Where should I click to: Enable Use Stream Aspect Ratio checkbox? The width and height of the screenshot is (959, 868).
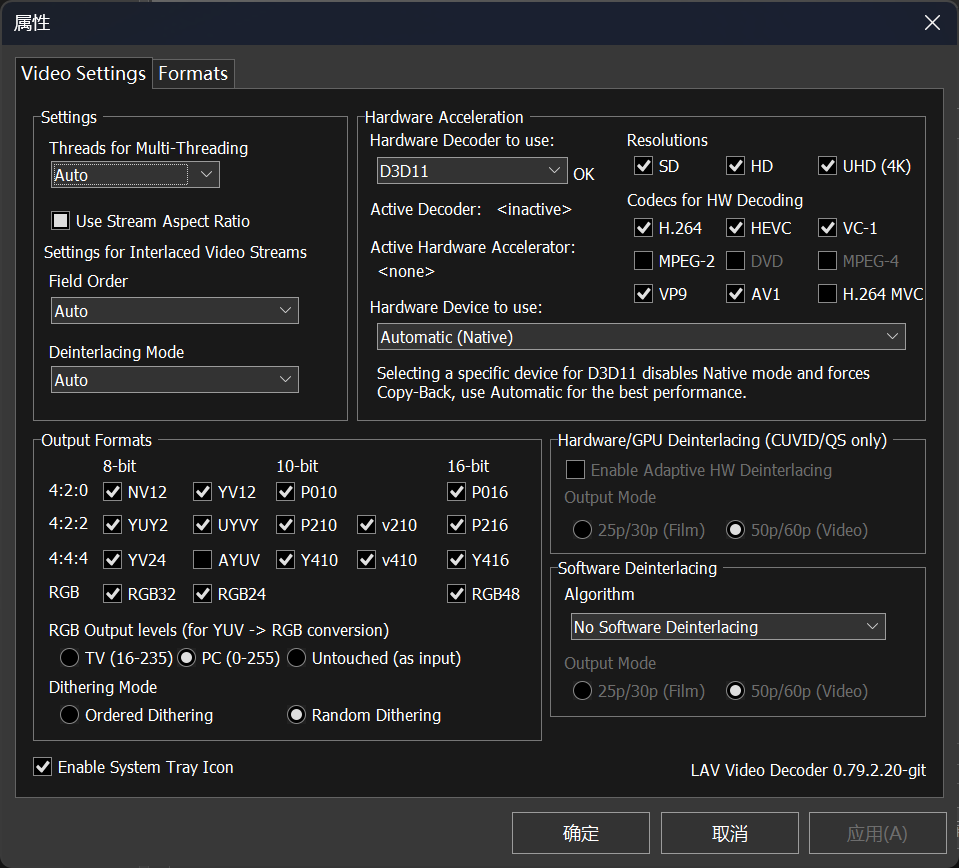coord(61,221)
